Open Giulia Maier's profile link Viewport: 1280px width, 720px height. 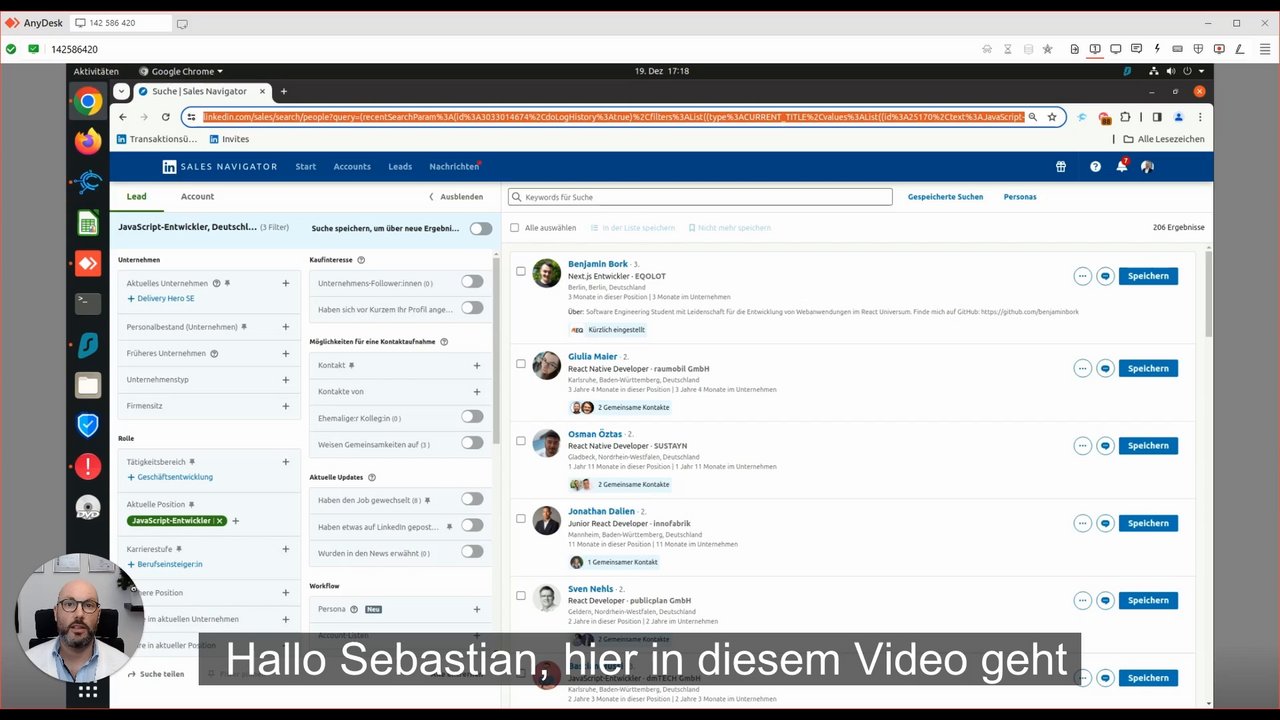(592, 356)
